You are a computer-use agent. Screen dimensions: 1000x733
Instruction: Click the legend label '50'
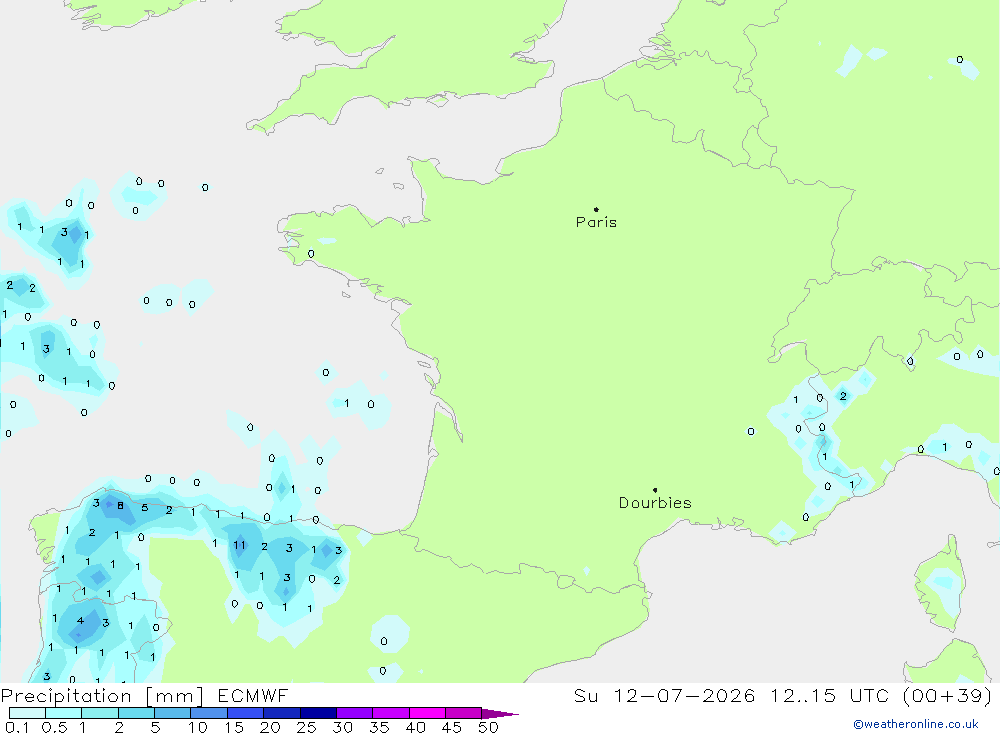click(x=488, y=727)
